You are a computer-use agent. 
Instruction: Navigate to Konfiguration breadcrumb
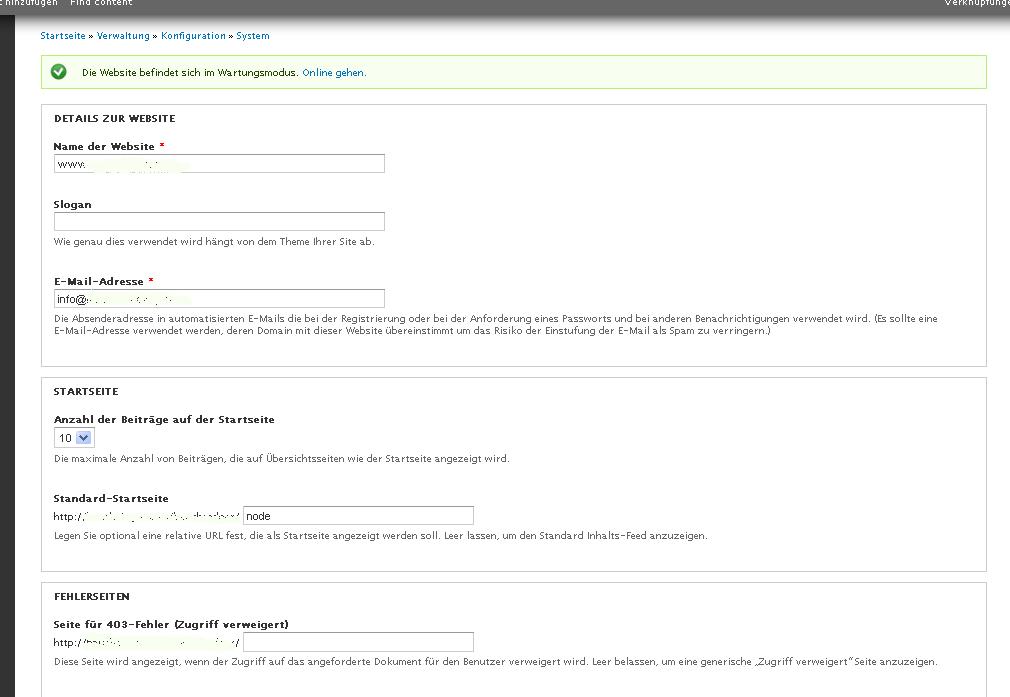click(193, 36)
